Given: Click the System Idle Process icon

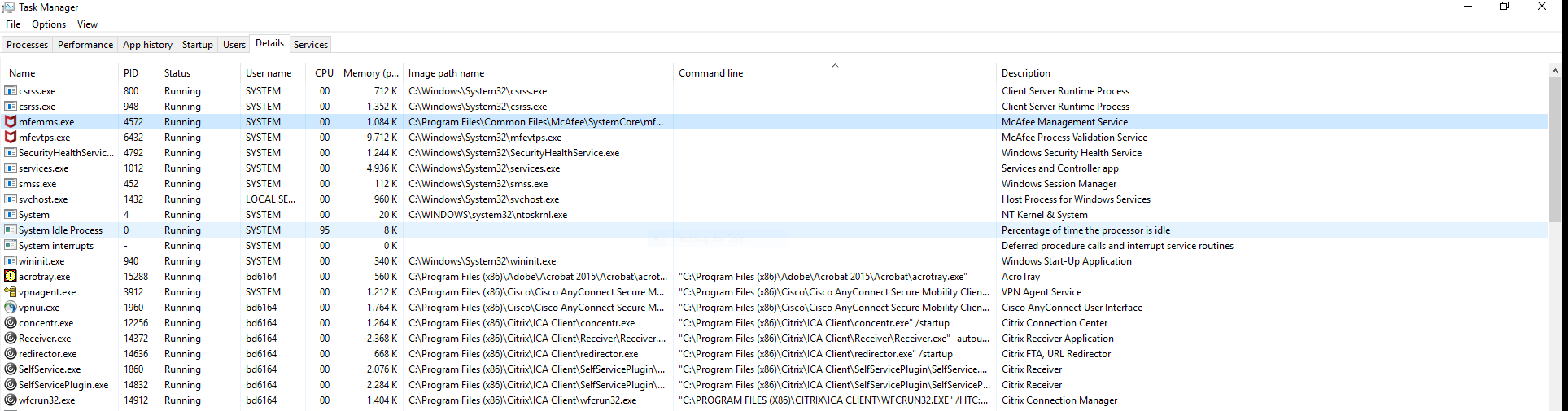Looking at the screenshot, I should coord(11,230).
